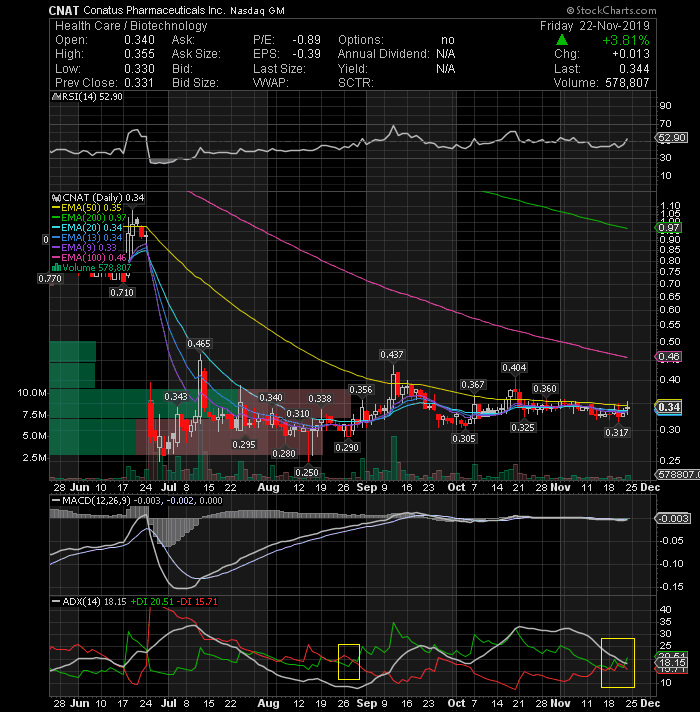Select the EMA(13) 0.34 legend entry
This screenshot has height=712, width=700.
(91, 238)
